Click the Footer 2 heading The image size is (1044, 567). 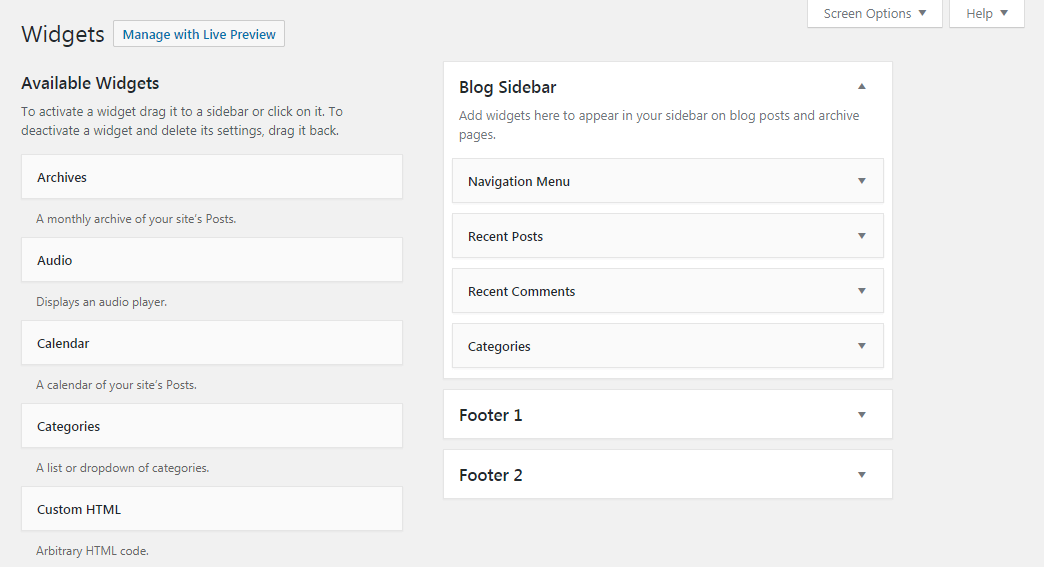[491, 475]
